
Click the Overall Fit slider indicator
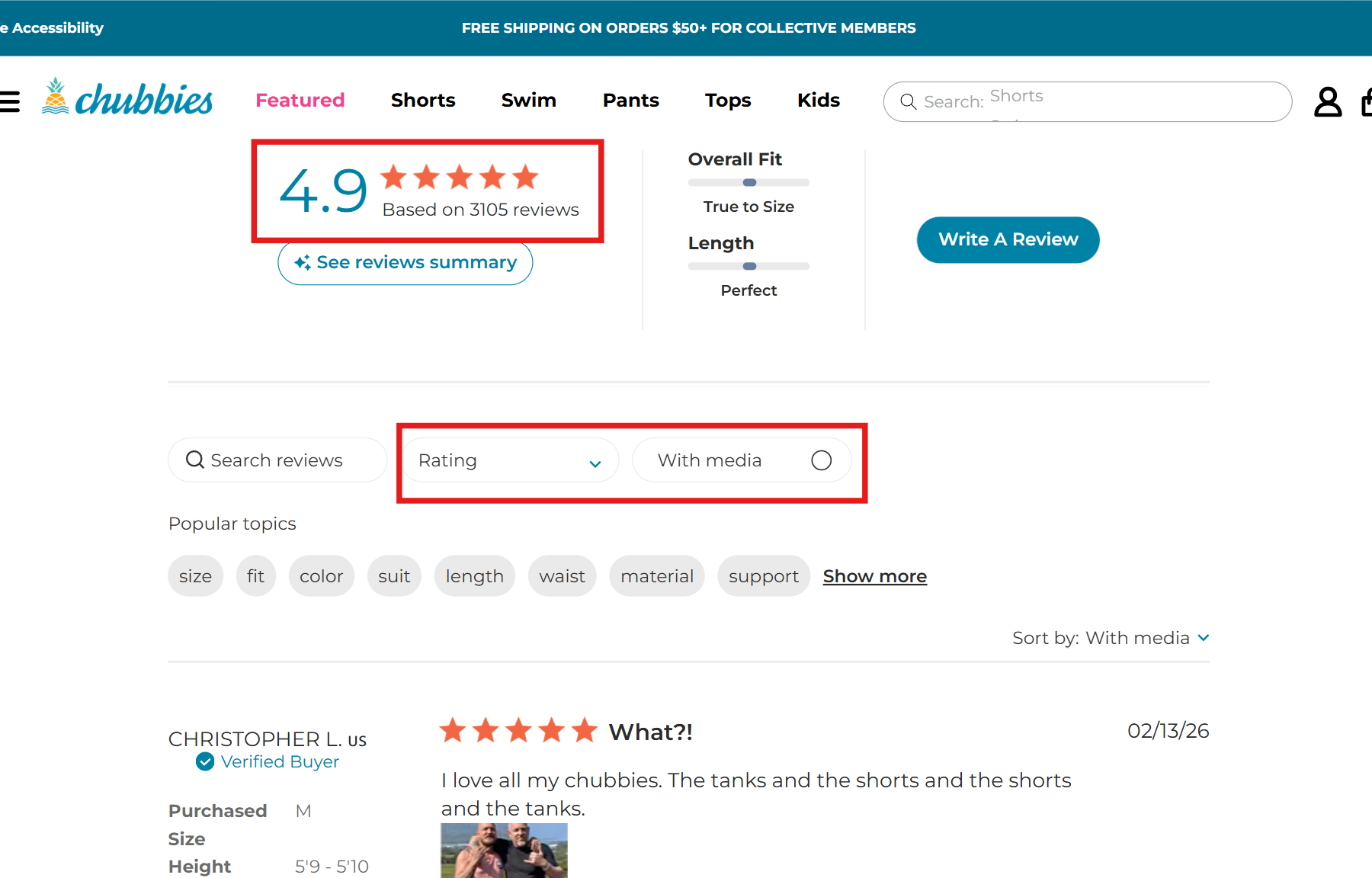click(749, 183)
